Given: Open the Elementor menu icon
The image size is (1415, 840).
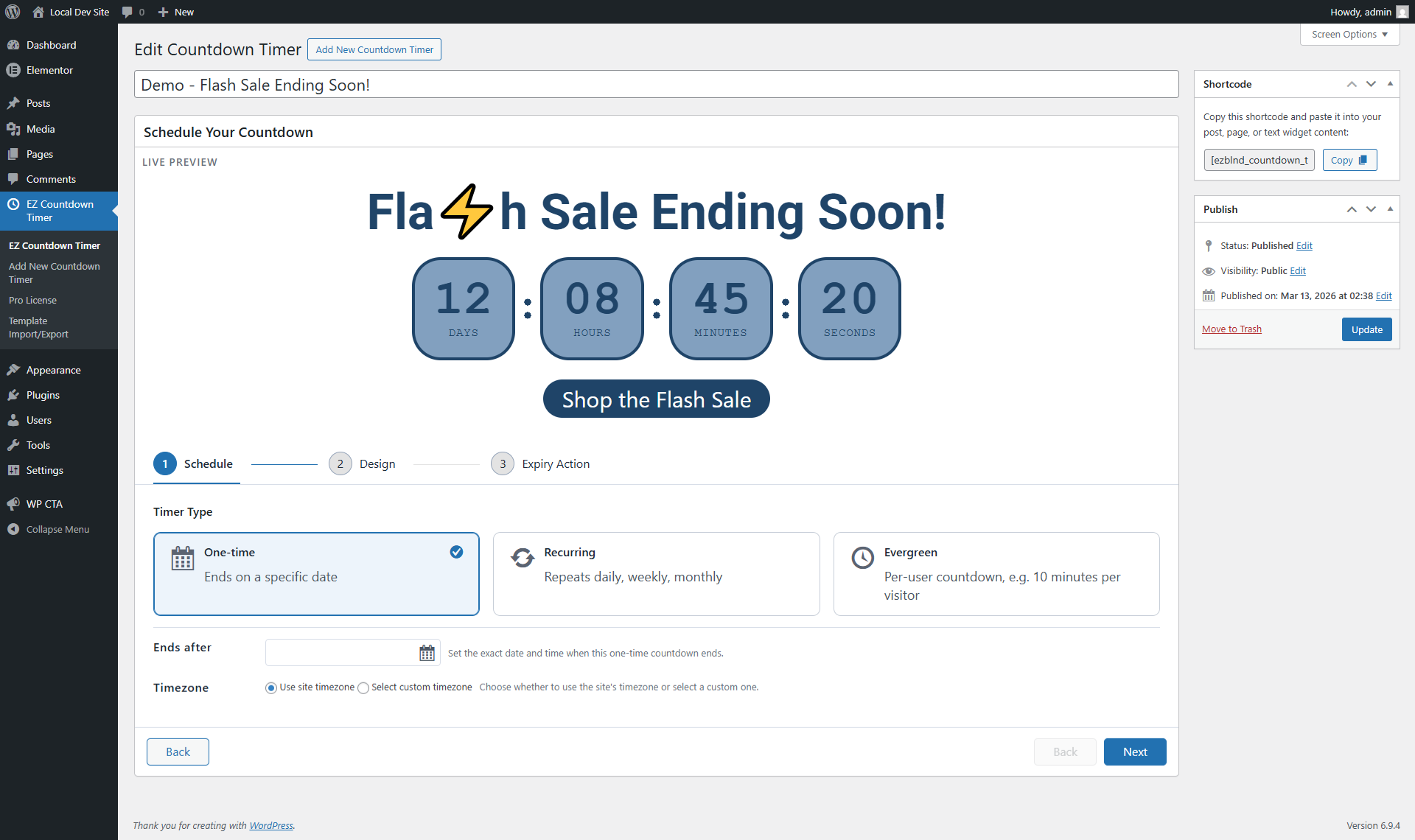Looking at the screenshot, I should point(13,70).
